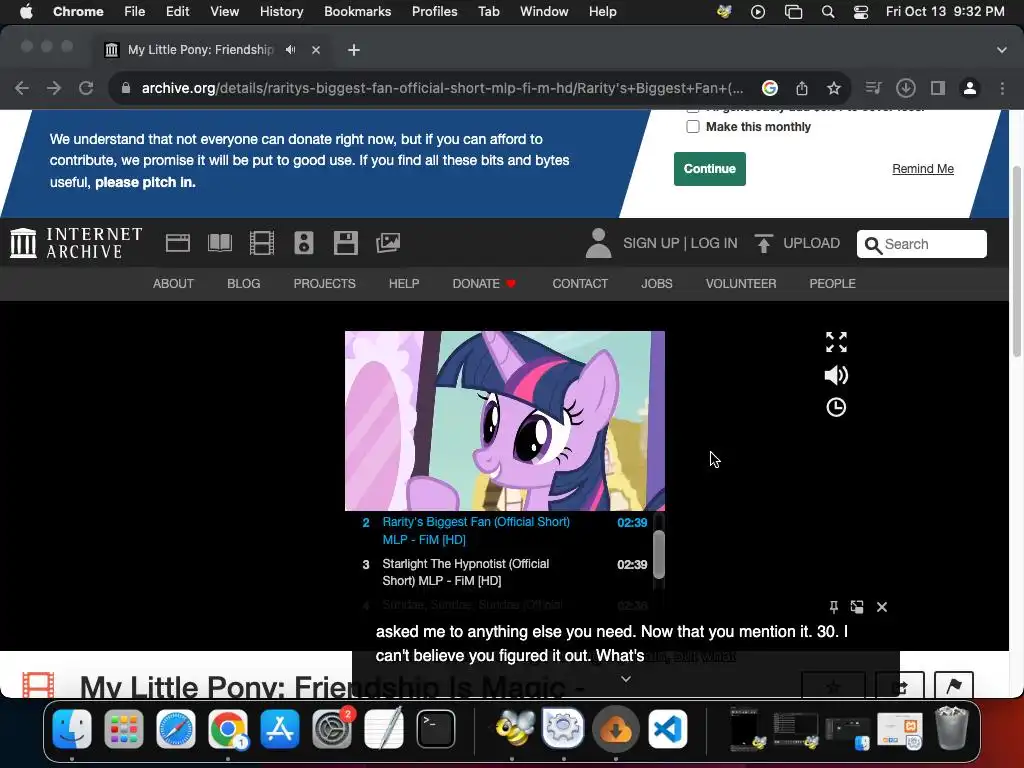Click SIGN UP link
Viewport: 1024px width, 768px height.
(651, 243)
